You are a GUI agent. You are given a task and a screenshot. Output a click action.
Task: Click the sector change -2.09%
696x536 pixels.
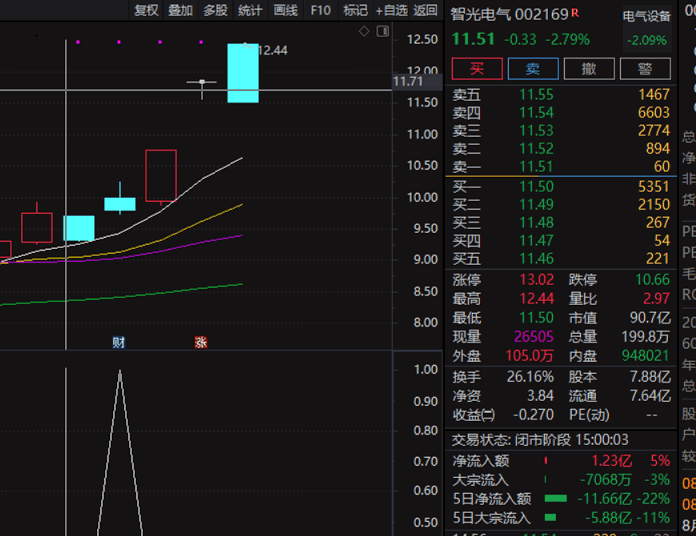647,40
